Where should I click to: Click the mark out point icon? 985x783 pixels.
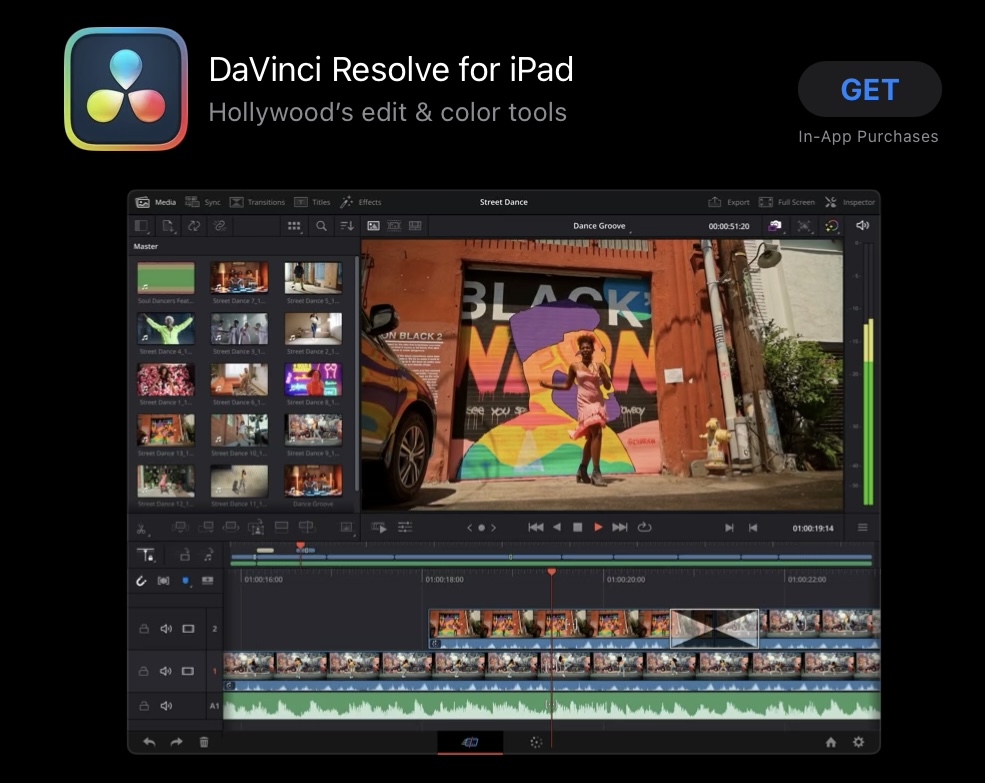[753, 528]
